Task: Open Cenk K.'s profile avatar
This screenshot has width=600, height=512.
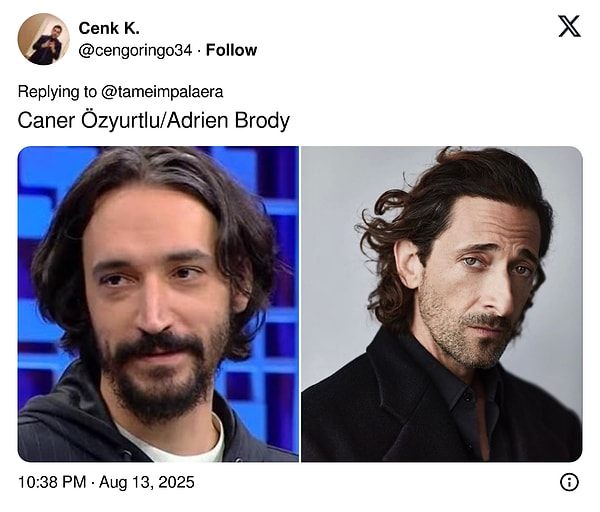Action: pos(44,39)
